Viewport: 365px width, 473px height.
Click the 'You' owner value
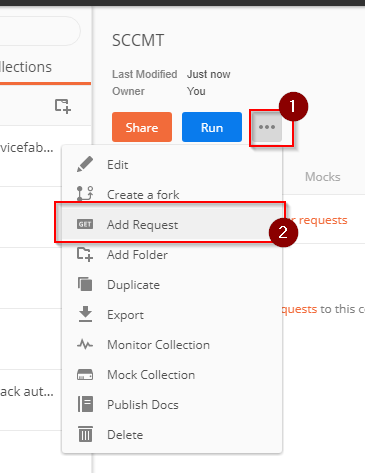click(x=196, y=91)
